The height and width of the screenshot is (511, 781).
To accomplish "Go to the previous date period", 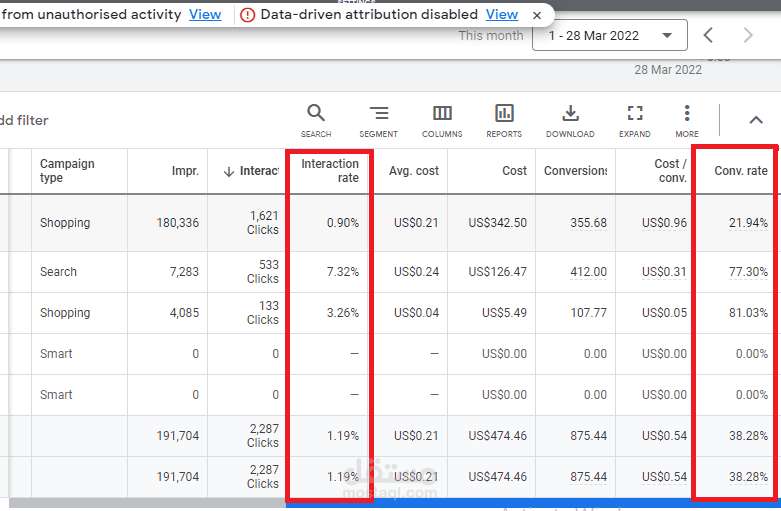I will 708,35.
